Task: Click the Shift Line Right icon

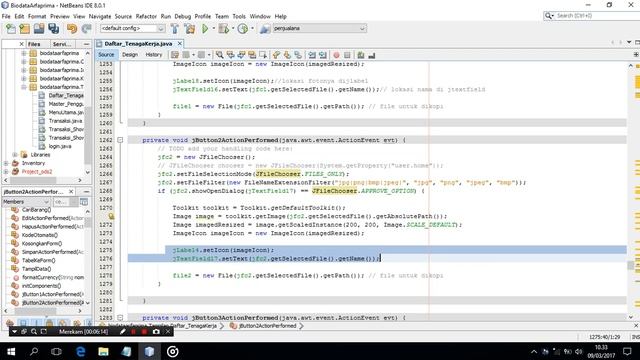Action: [323, 55]
